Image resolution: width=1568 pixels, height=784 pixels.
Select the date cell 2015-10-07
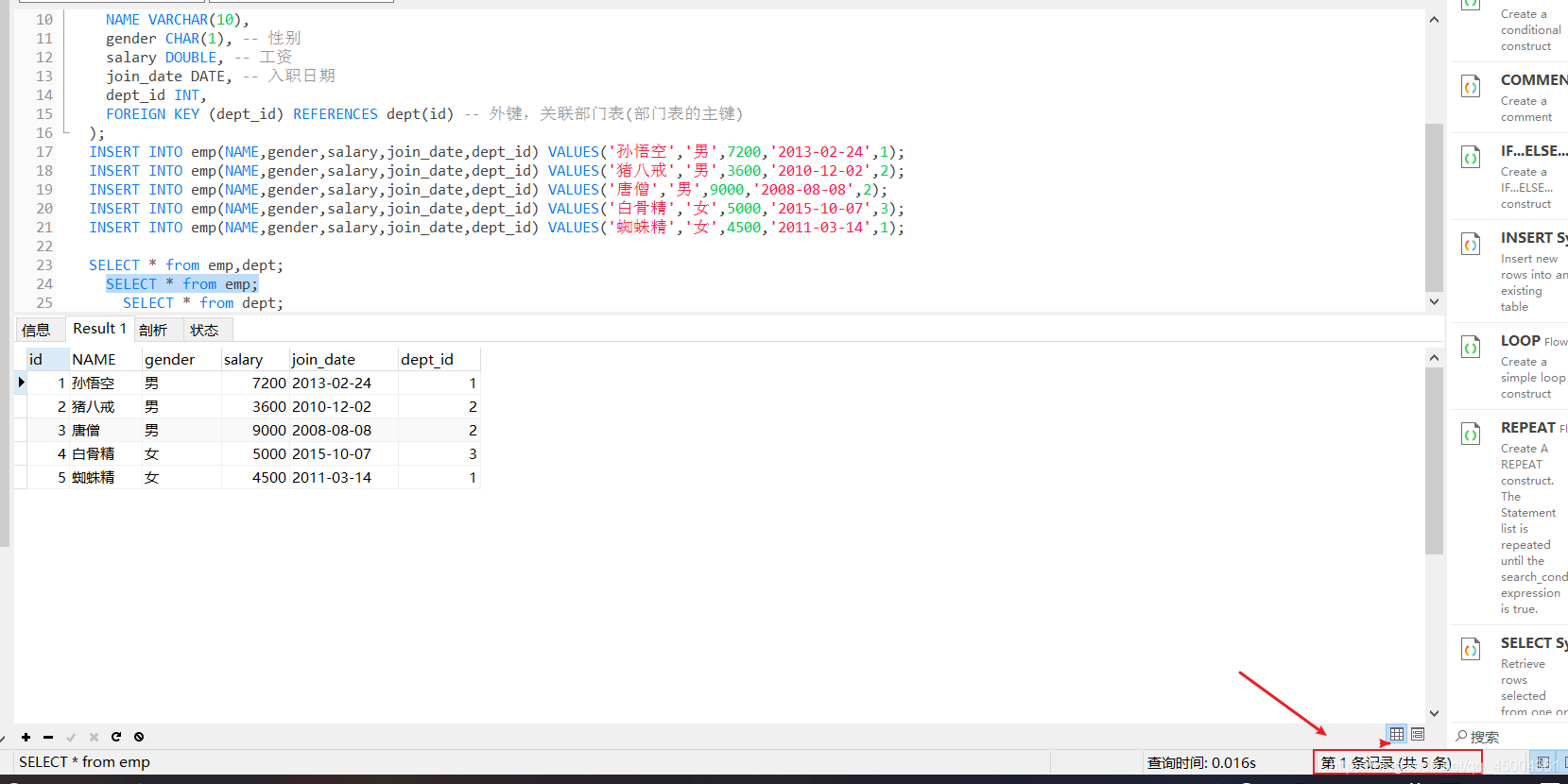pyautogui.click(x=343, y=453)
